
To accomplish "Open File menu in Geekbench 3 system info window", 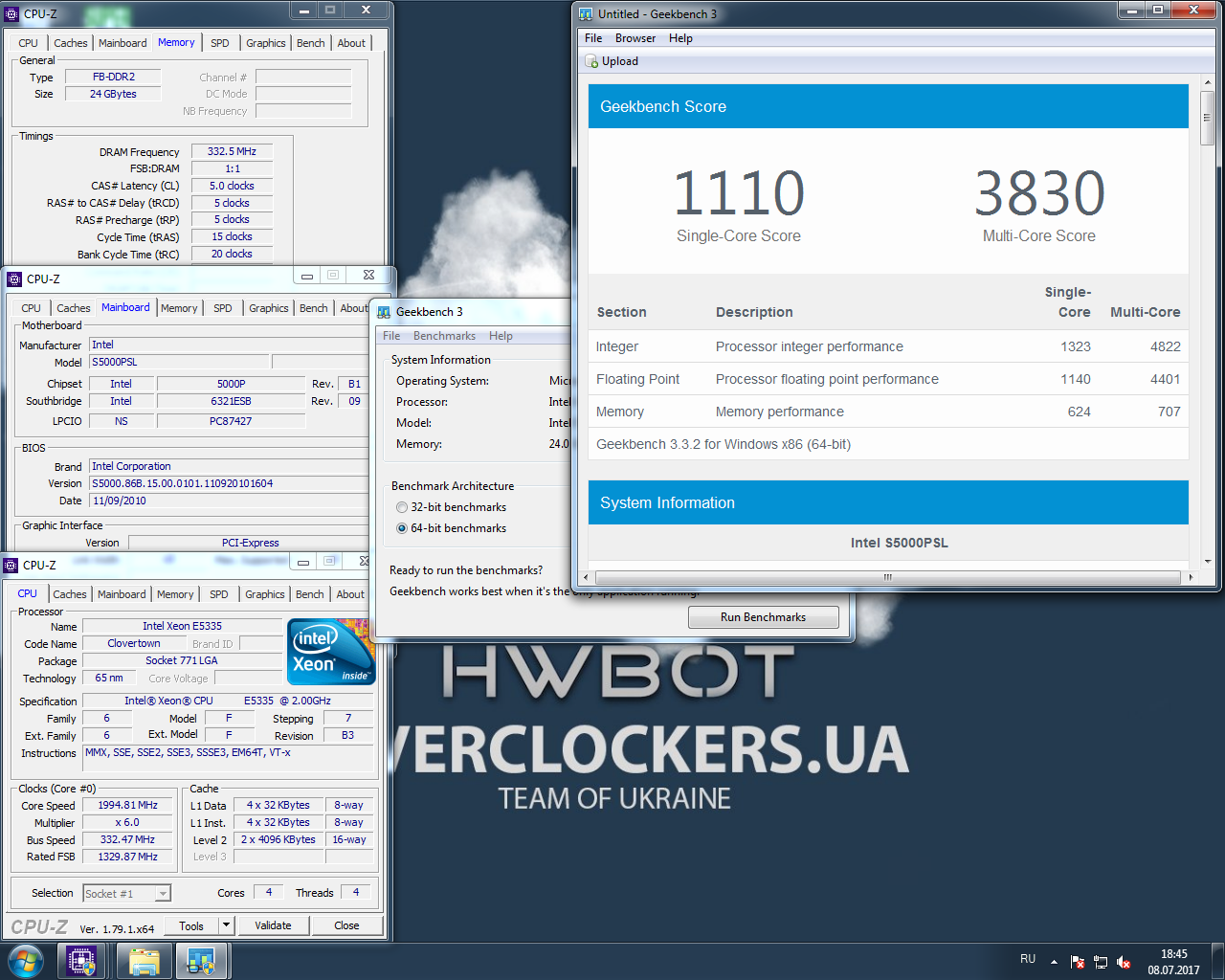I will click(391, 336).
